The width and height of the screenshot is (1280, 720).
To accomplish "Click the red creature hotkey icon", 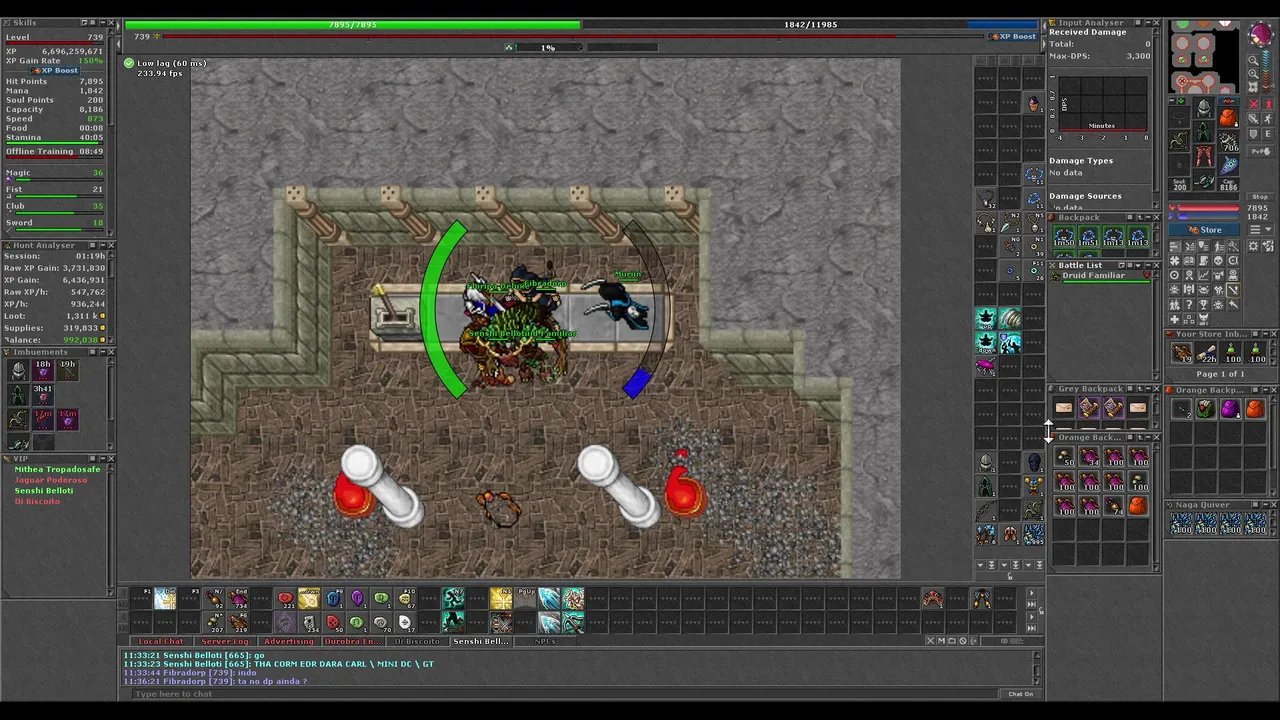I will [932, 598].
